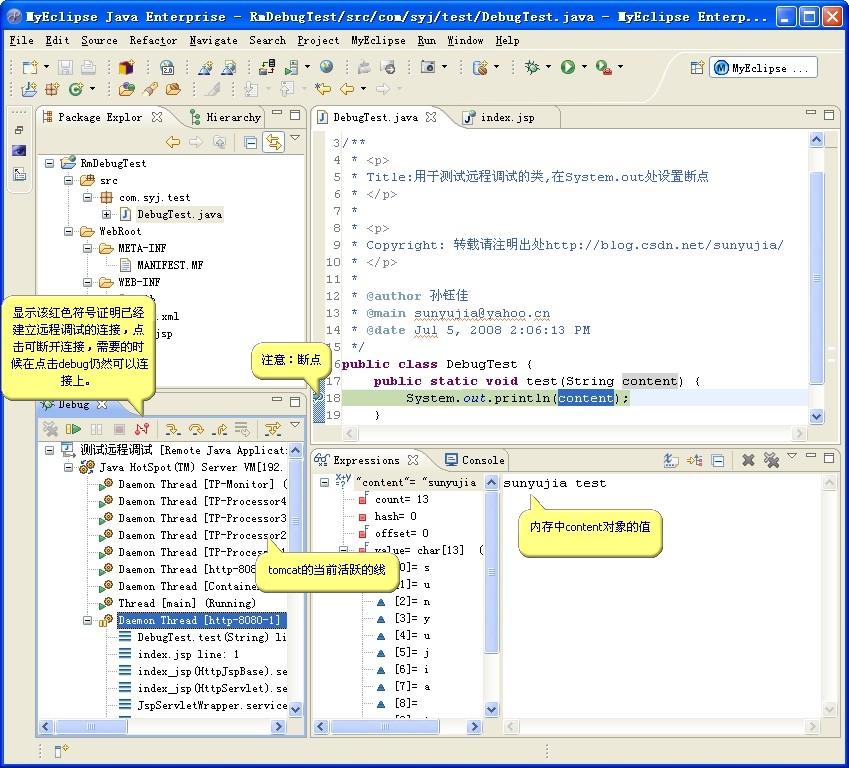The height and width of the screenshot is (768, 849).
Task: Click the Step Into icon
Action: point(172,429)
